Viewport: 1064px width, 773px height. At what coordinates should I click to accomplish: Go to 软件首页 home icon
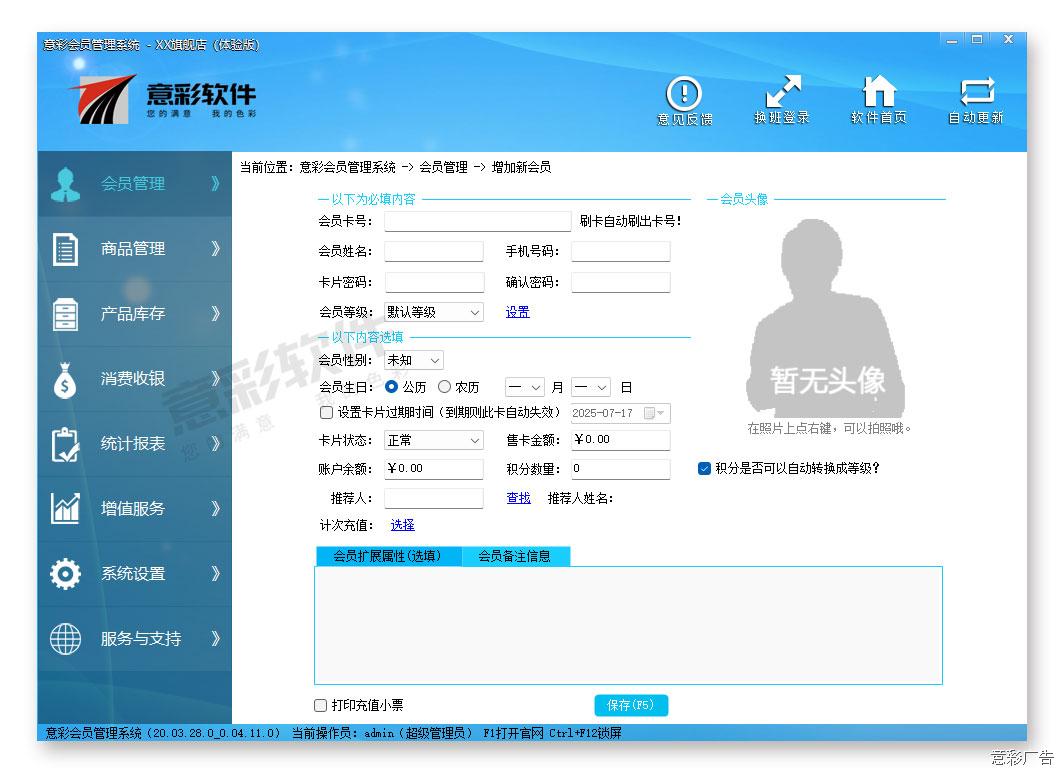878,96
